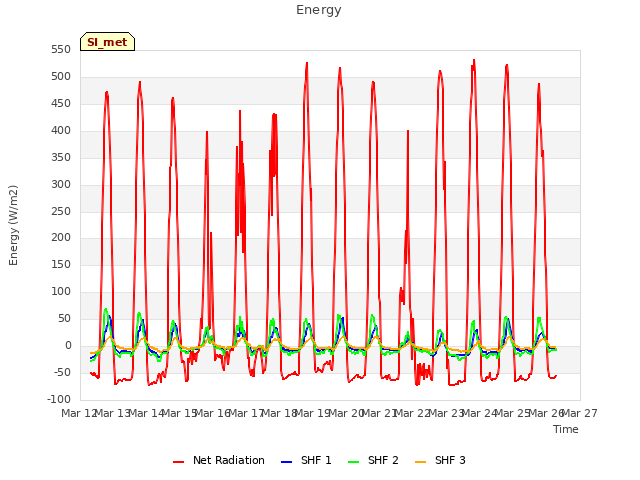The width and height of the screenshot is (640, 480).
Task: Click the 450 y-axis tick label
Action: 61,104
